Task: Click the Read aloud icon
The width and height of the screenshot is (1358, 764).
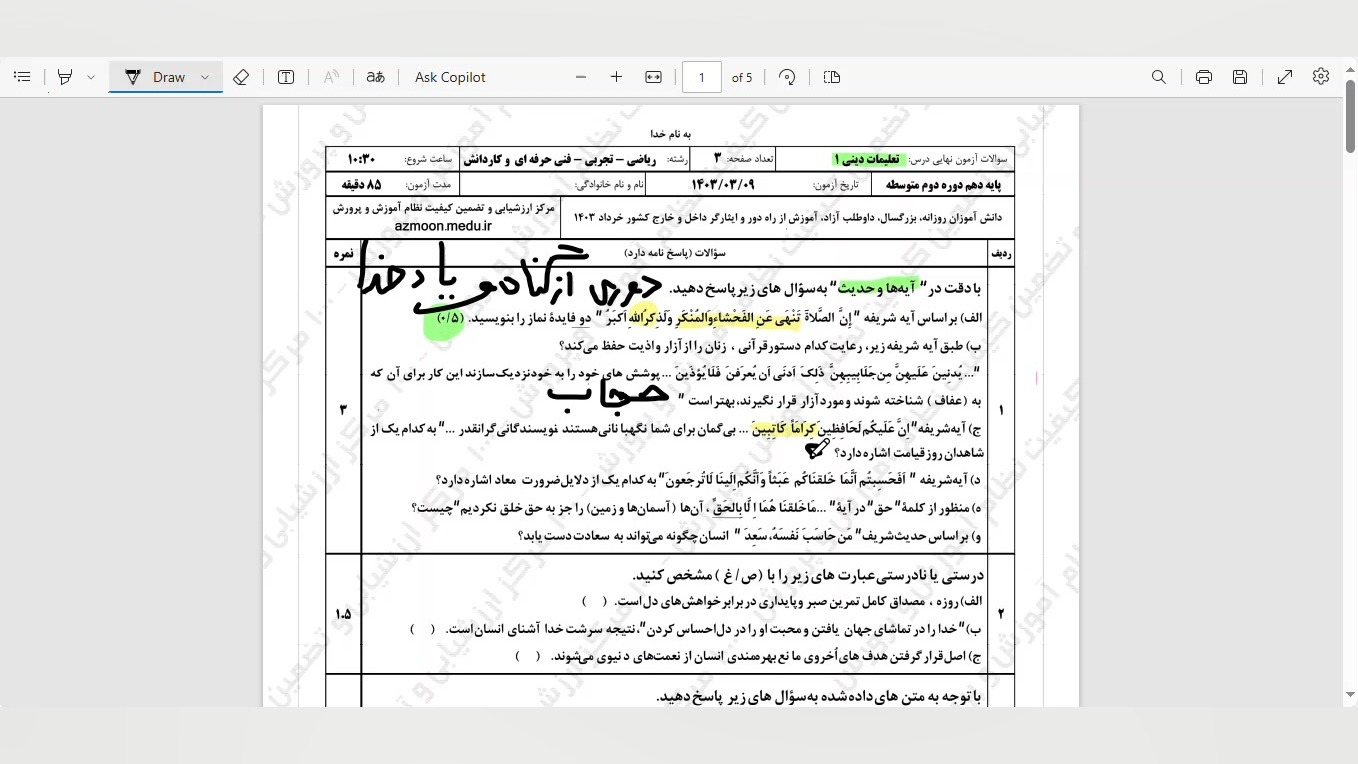Action: click(x=331, y=77)
